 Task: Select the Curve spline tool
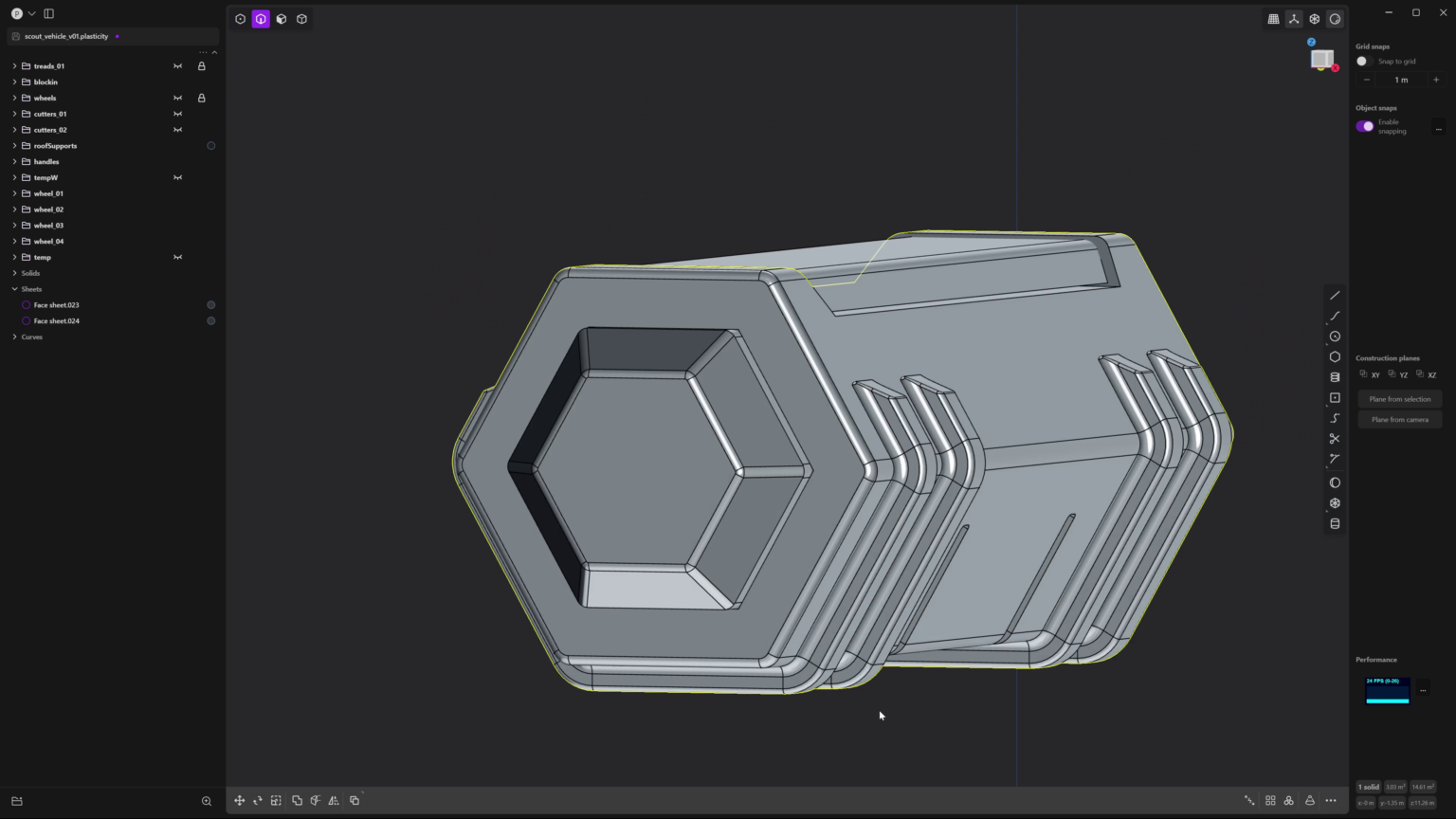[1335, 317]
